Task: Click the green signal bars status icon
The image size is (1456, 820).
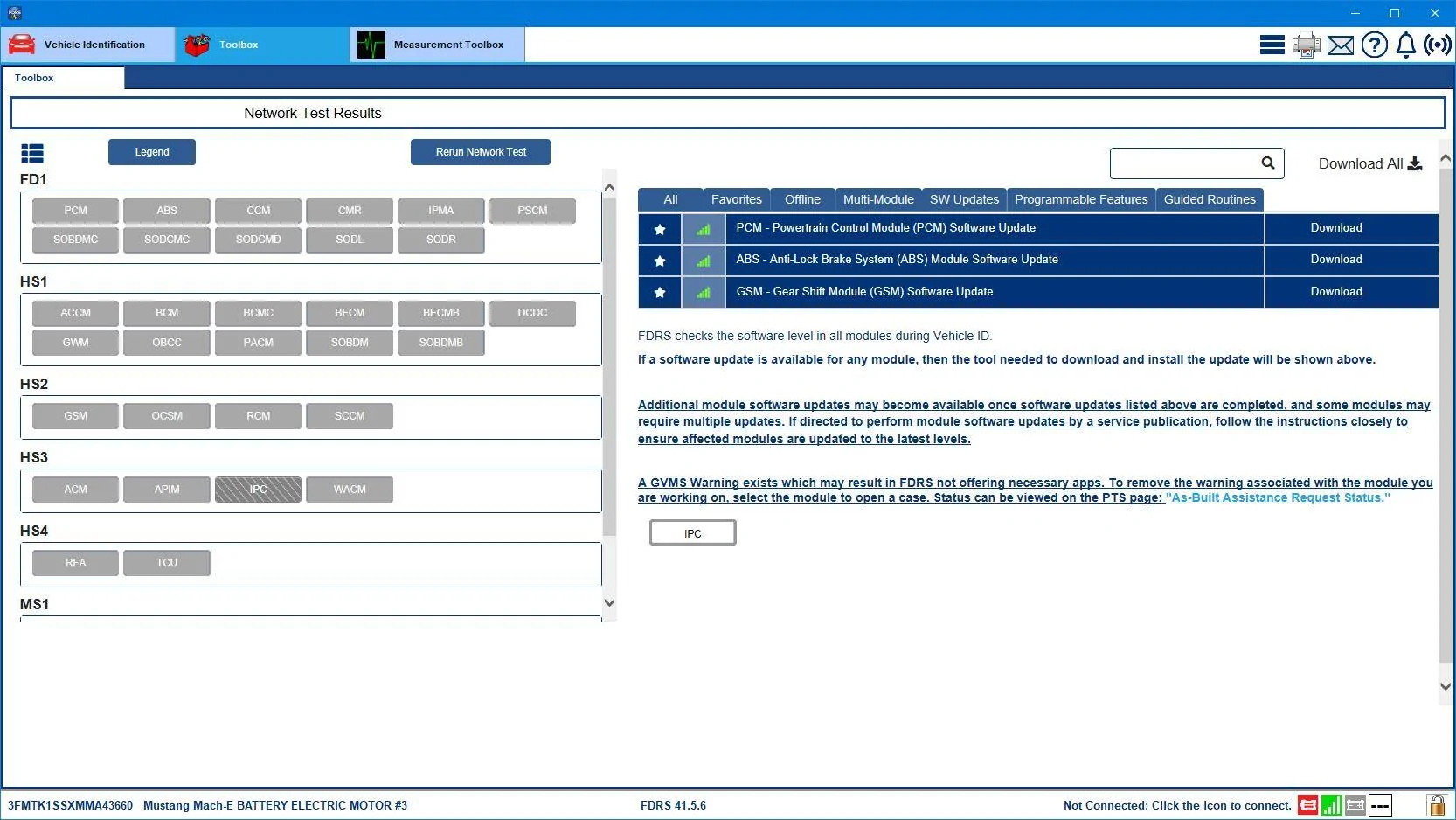Action: 1332,805
